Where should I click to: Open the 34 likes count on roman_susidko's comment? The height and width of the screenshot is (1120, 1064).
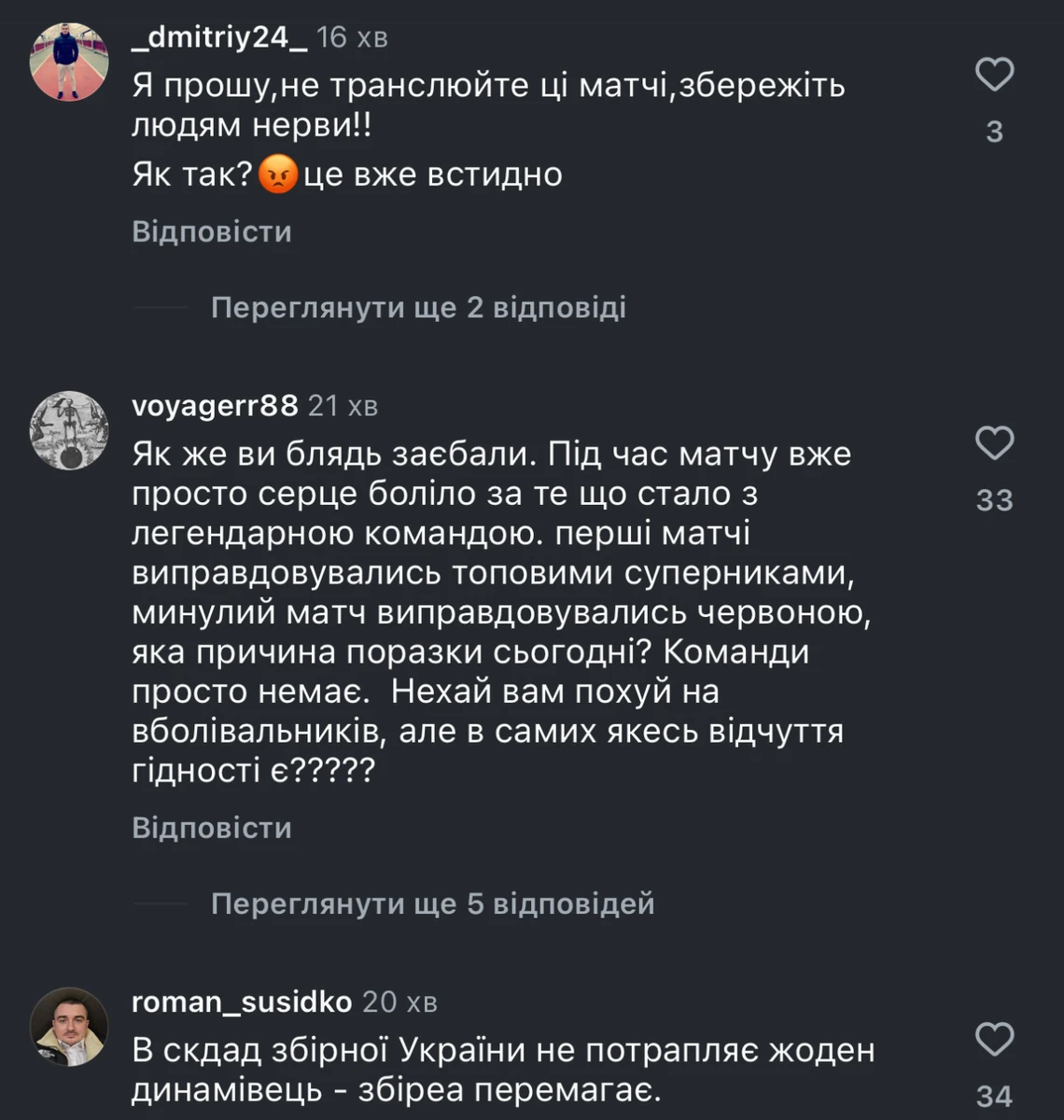tap(994, 1096)
